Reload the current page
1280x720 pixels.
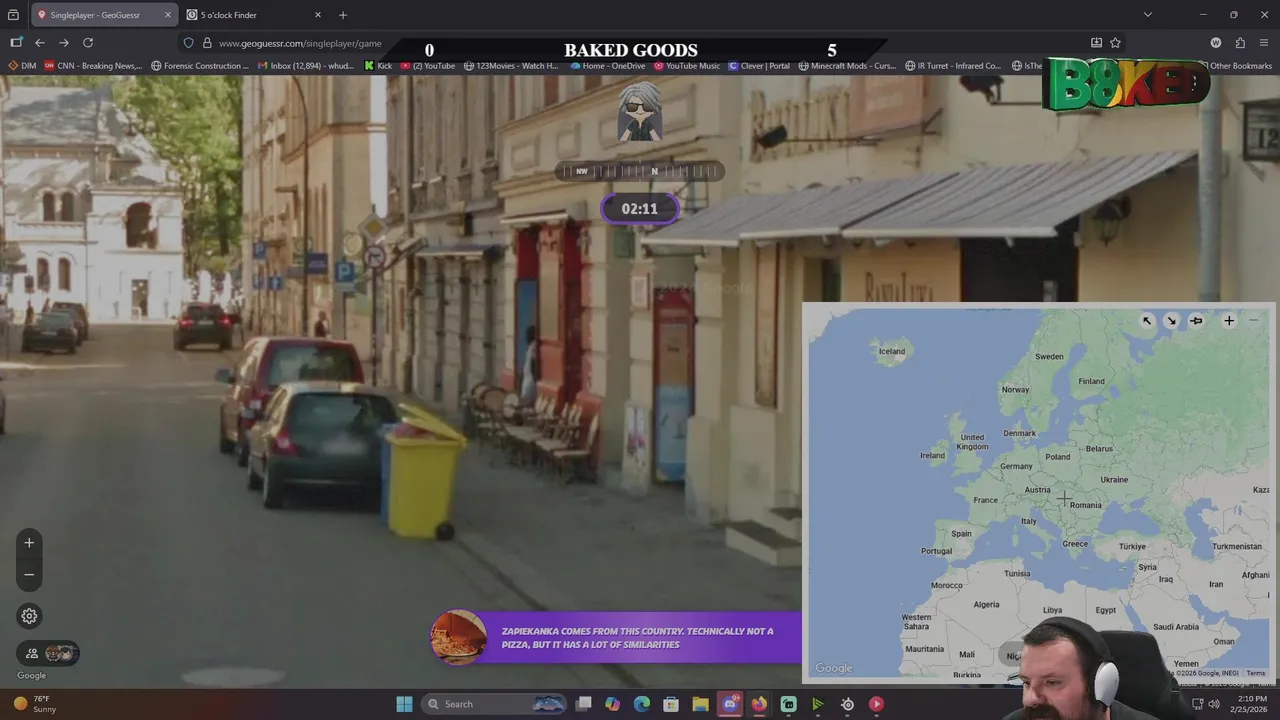[x=88, y=43]
